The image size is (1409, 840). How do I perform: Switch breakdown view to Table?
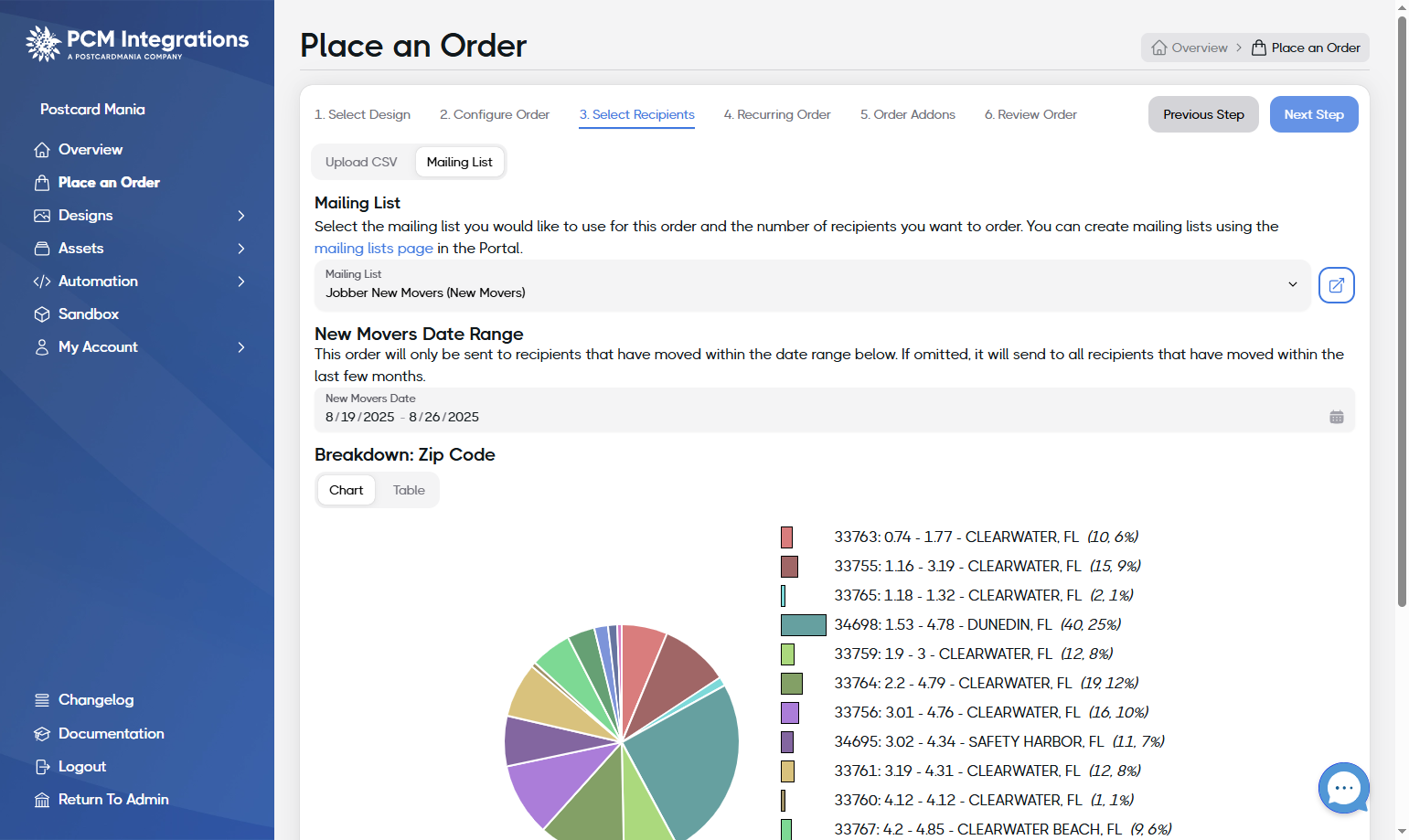click(409, 490)
